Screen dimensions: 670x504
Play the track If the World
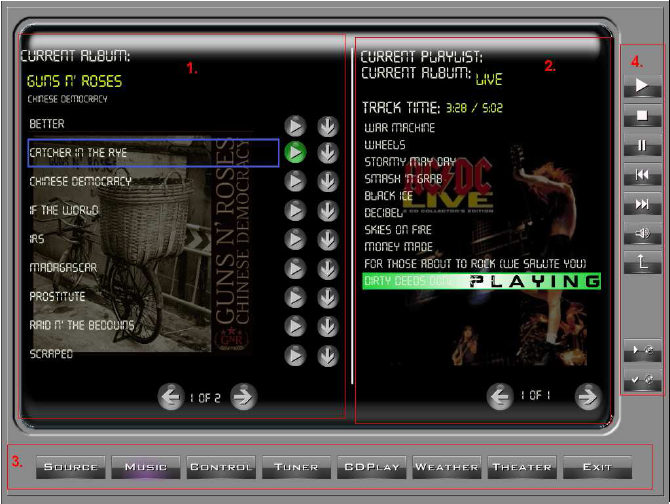coord(295,210)
